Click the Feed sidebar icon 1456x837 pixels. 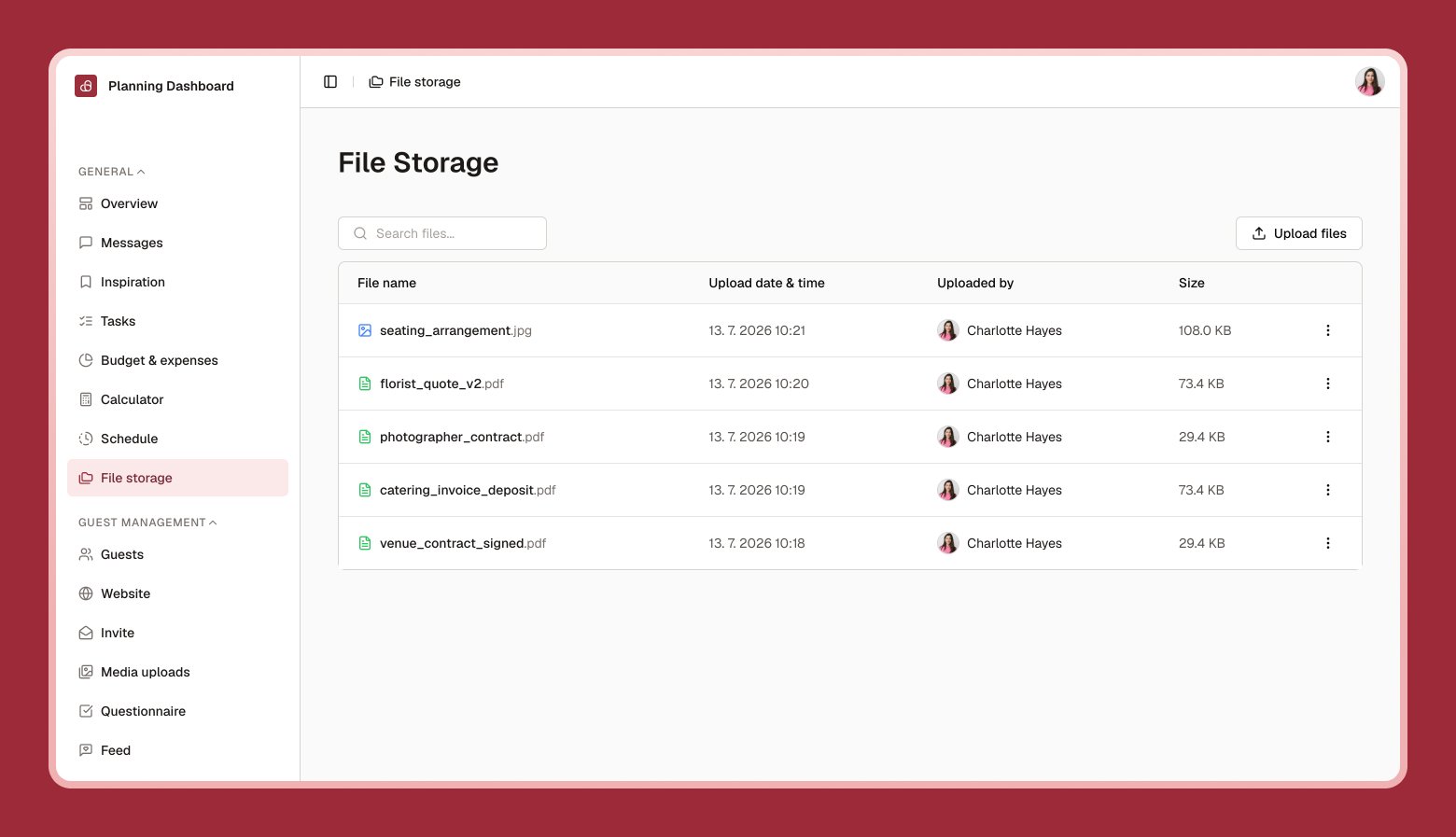tap(86, 750)
